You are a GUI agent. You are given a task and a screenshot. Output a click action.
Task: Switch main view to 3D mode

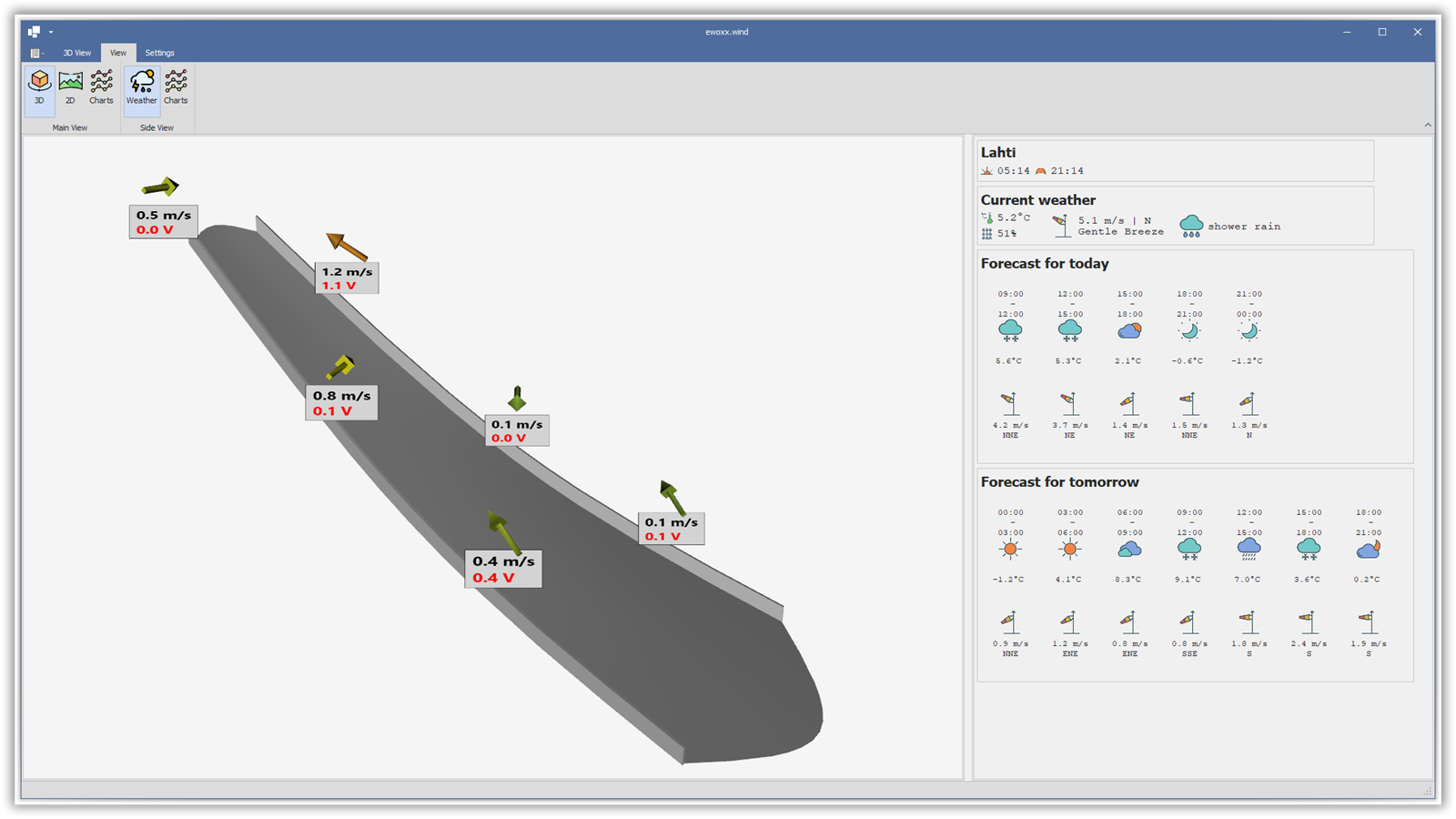tap(39, 87)
